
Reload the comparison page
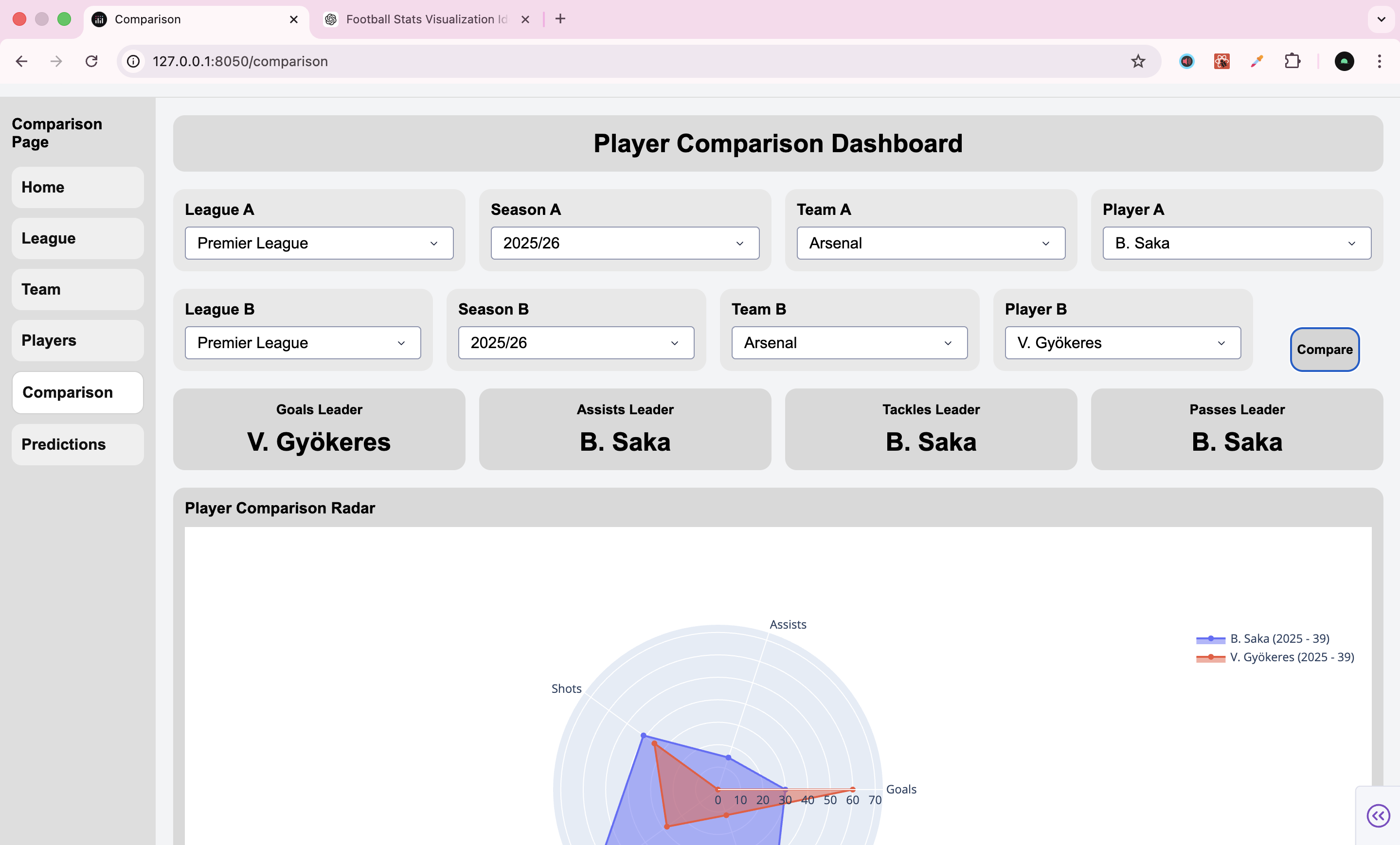(x=91, y=61)
